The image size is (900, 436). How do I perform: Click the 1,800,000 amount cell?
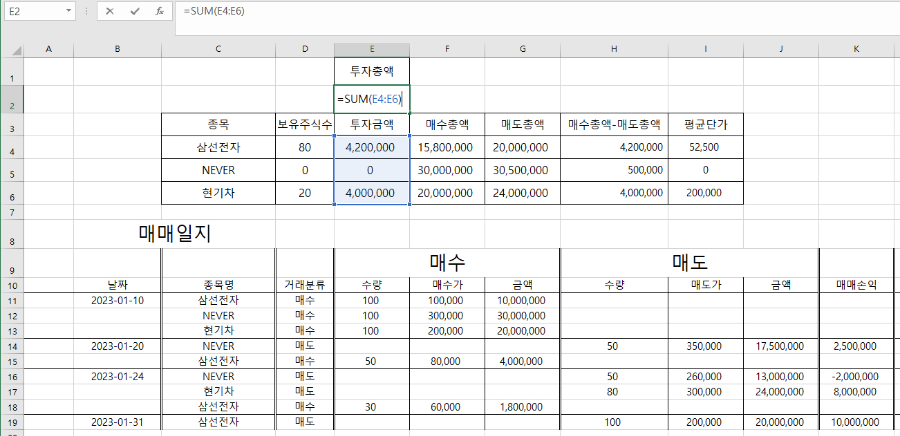pos(522,407)
